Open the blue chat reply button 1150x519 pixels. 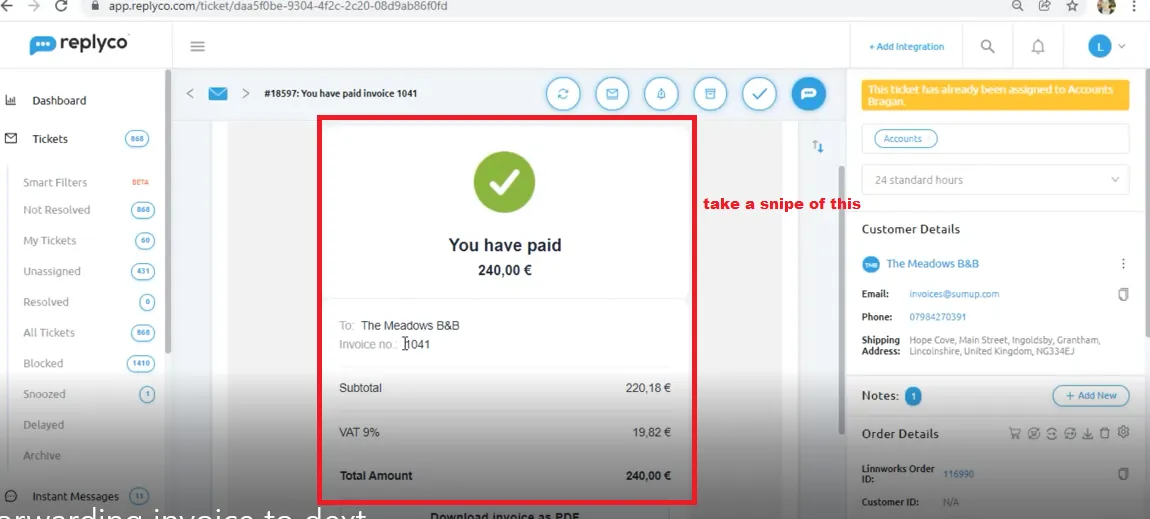point(808,94)
